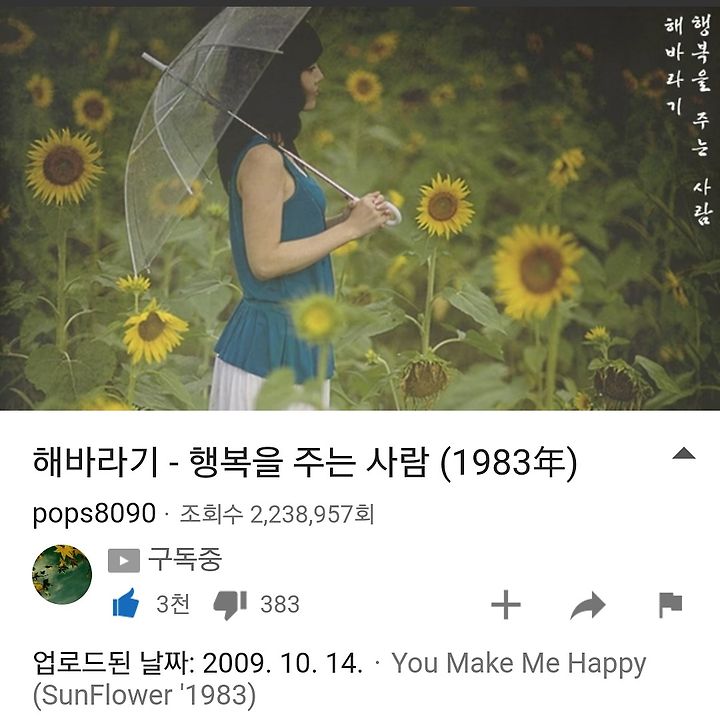Click the 383 dislikes count

280,604
